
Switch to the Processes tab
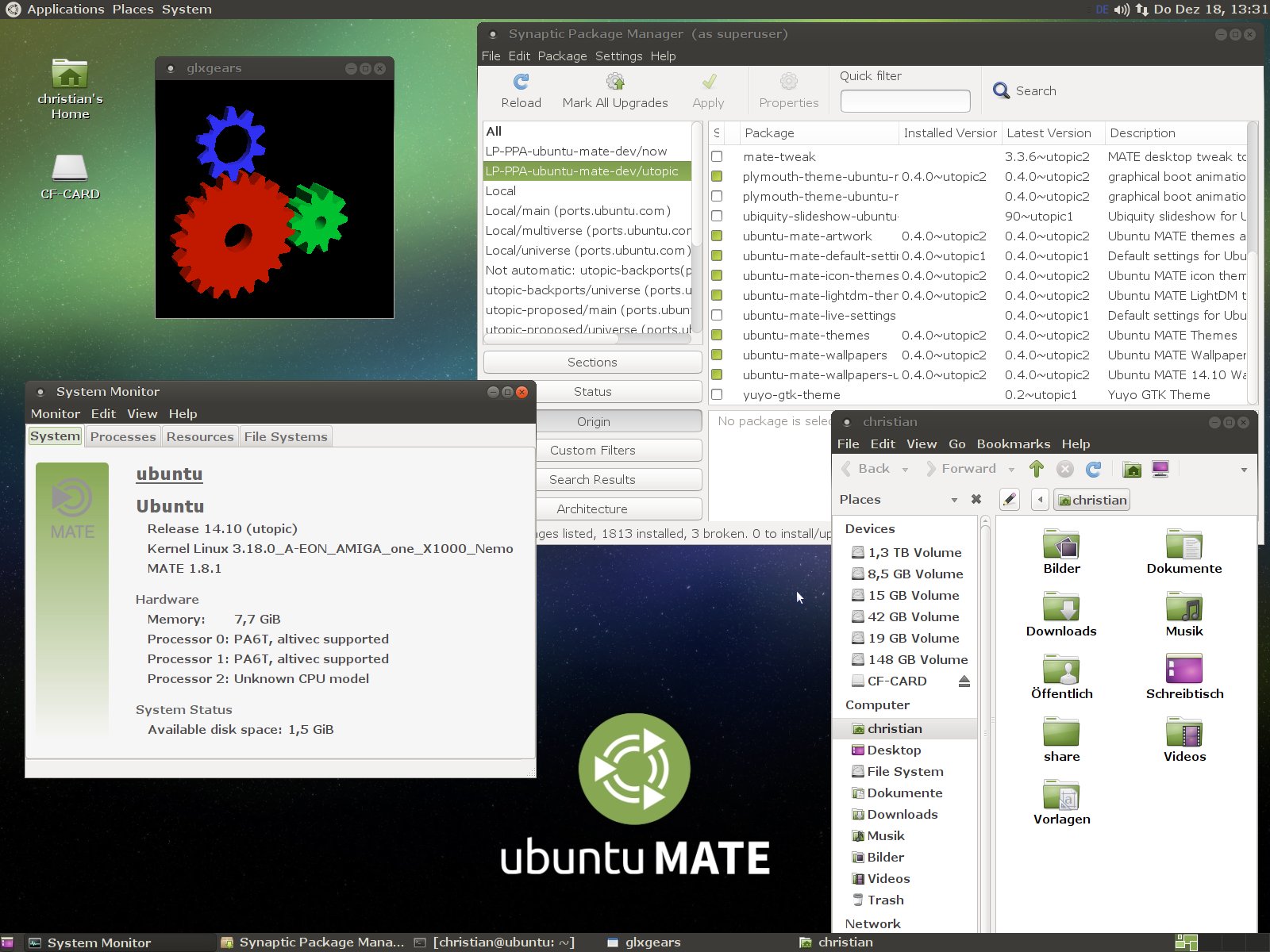(x=123, y=437)
